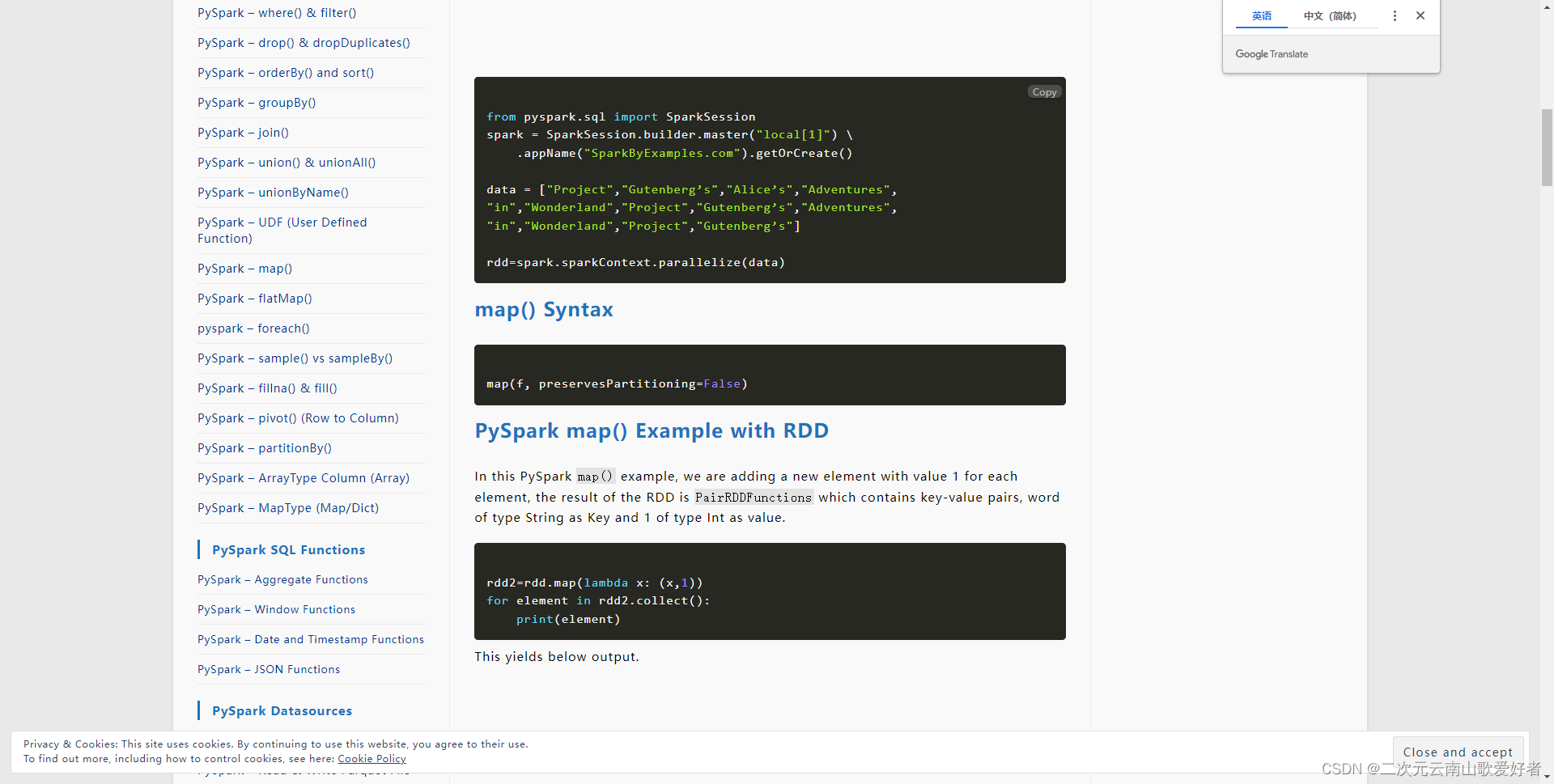Open PySpark – unionByName() article

[x=273, y=192]
